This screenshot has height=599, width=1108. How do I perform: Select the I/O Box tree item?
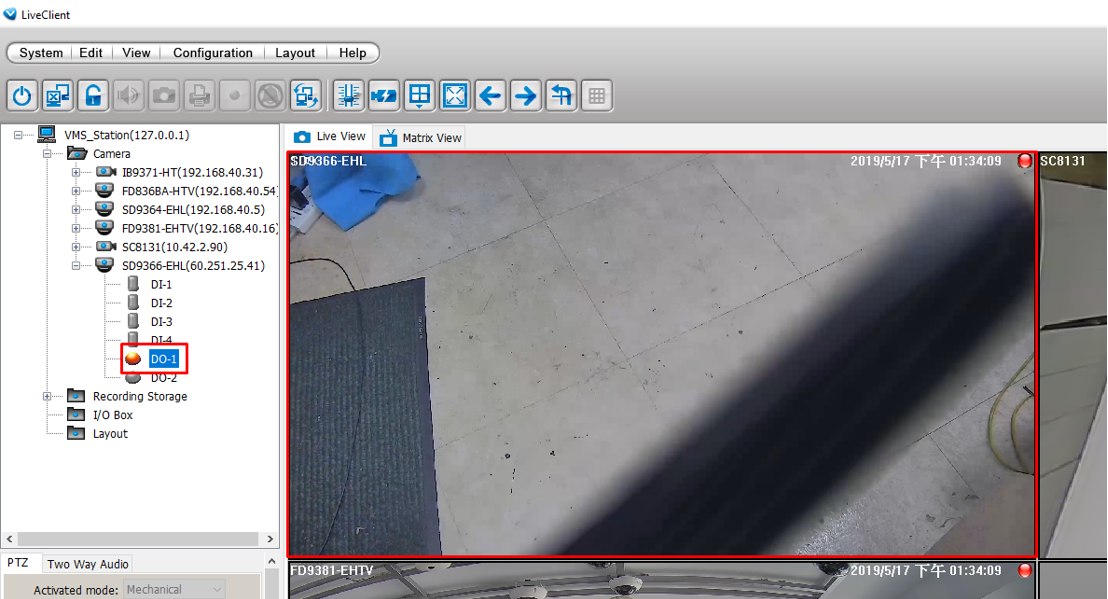112,415
